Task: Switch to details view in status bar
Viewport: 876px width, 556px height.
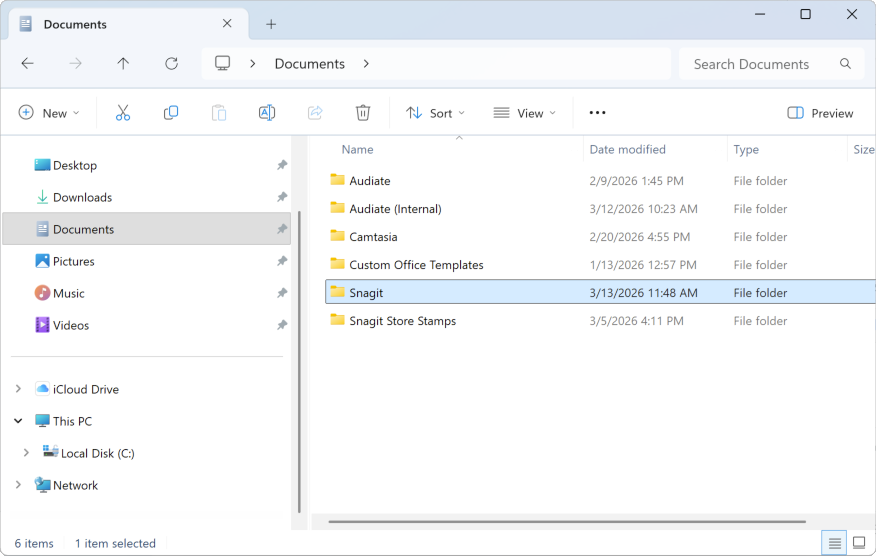Action: coord(835,543)
